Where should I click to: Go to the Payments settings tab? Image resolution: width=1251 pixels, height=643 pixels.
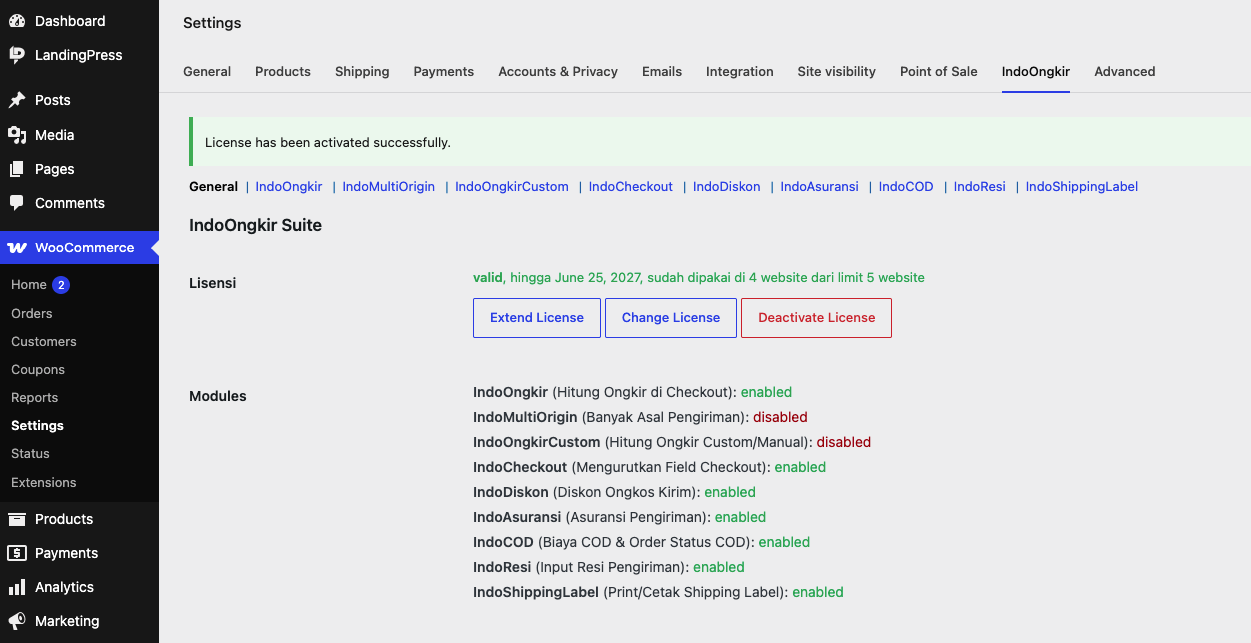coord(444,71)
